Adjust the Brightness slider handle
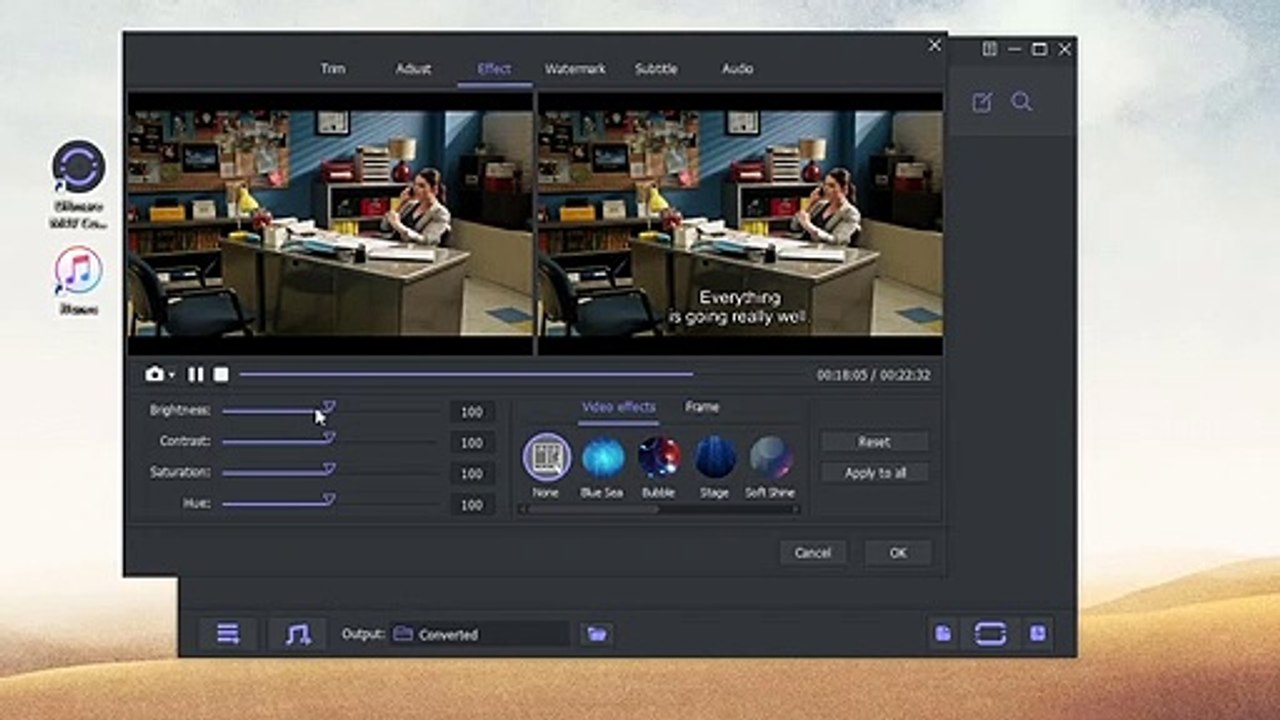The width and height of the screenshot is (1280, 720). point(329,408)
